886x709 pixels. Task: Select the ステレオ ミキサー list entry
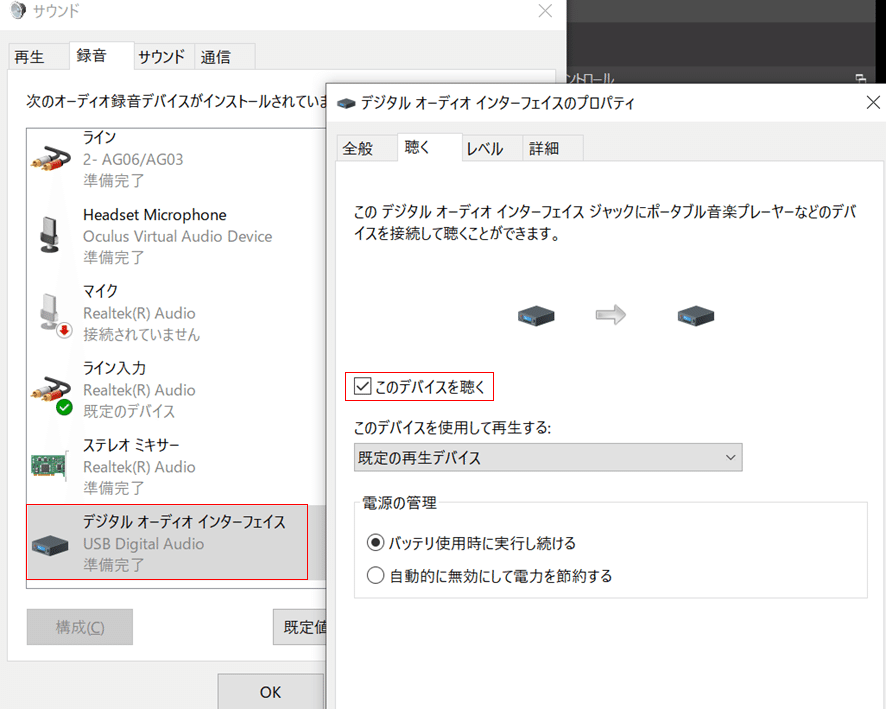pos(150,466)
